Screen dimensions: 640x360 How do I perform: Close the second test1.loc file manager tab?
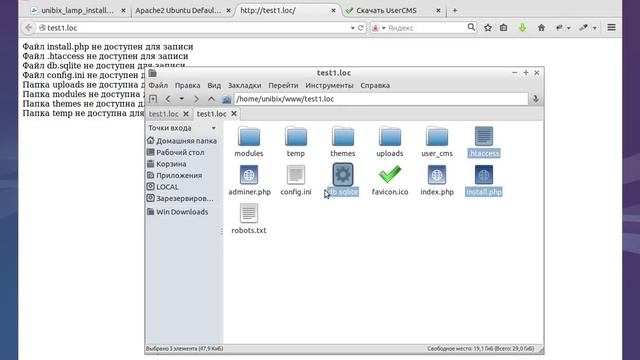click(234, 113)
